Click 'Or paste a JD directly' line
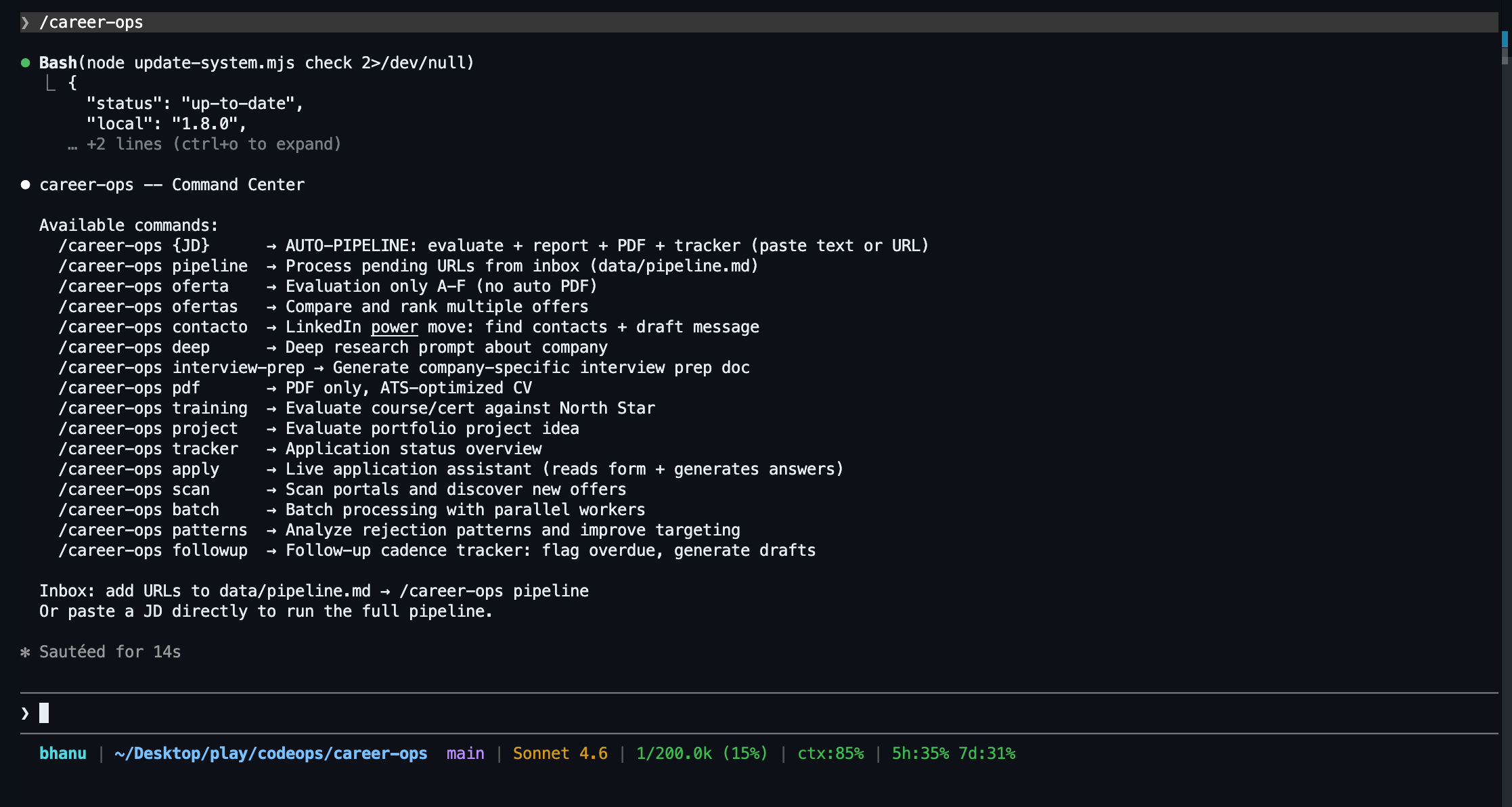Viewport: 1512px width, 807px height. (x=266, y=611)
